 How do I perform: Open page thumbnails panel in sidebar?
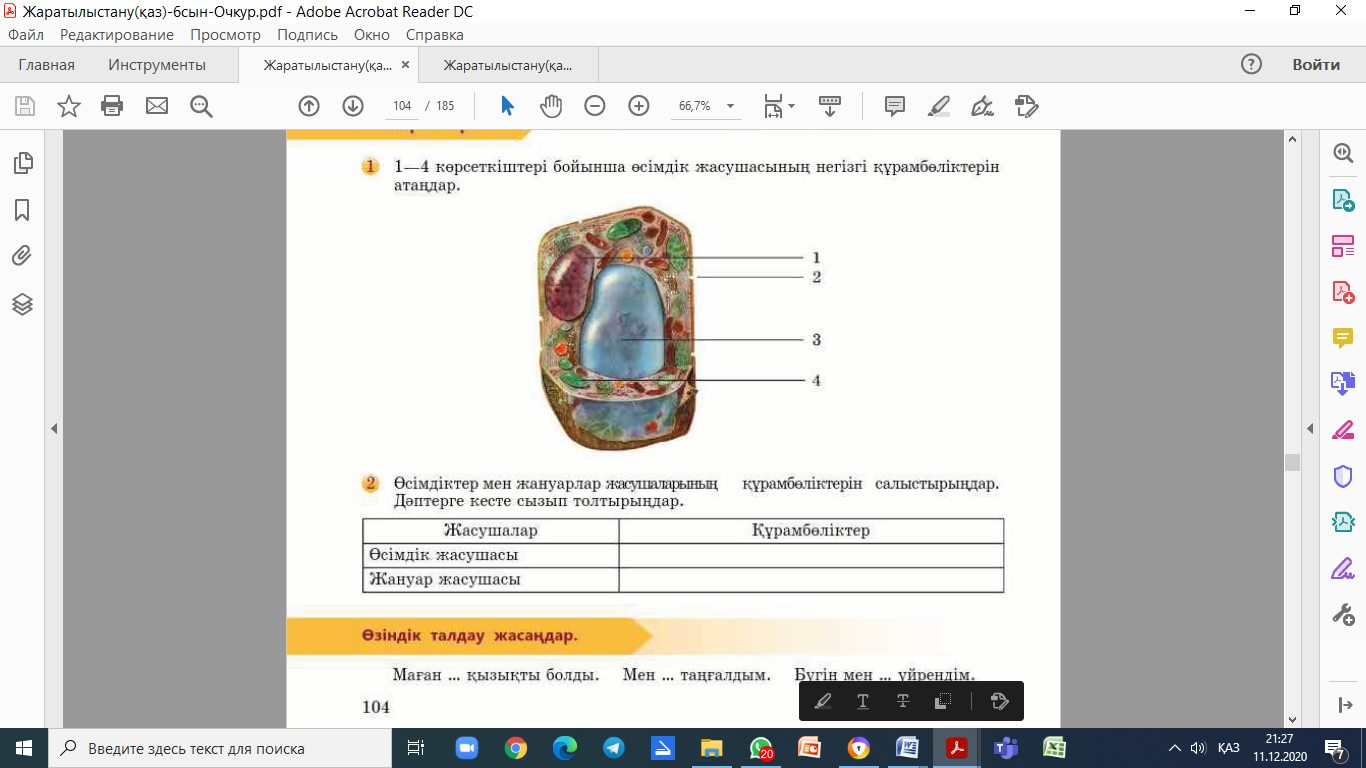click(22, 163)
